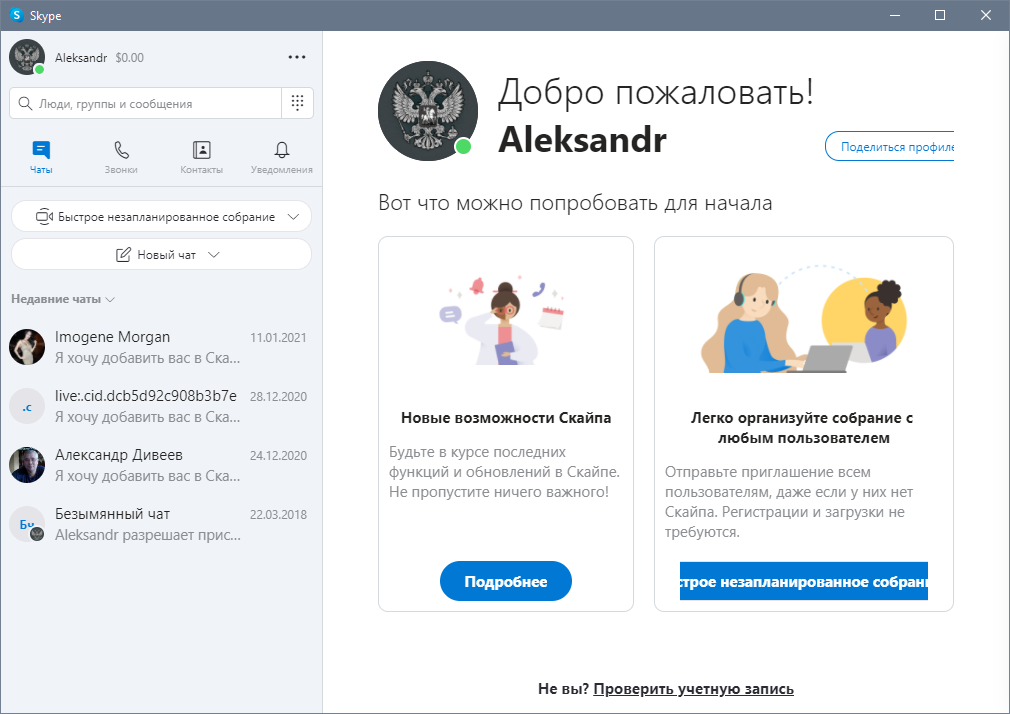Click the video camera meeting icon
Viewport: 1010px width, 714px height.
(44, 217)
